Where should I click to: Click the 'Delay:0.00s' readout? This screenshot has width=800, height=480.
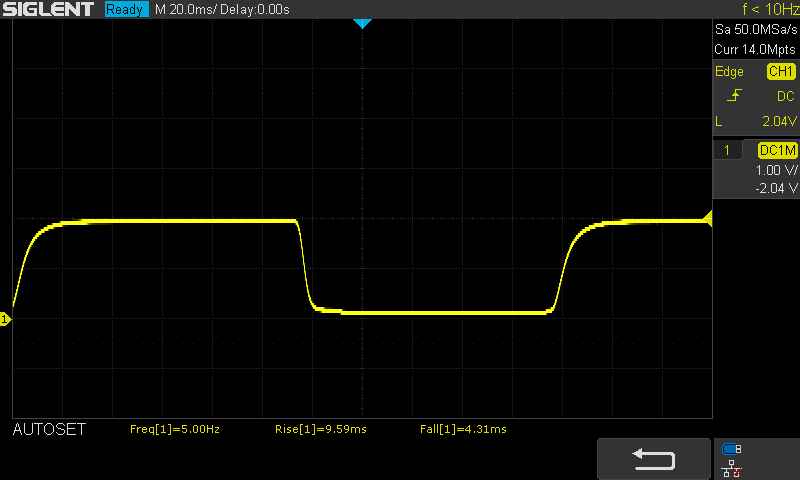255,9
